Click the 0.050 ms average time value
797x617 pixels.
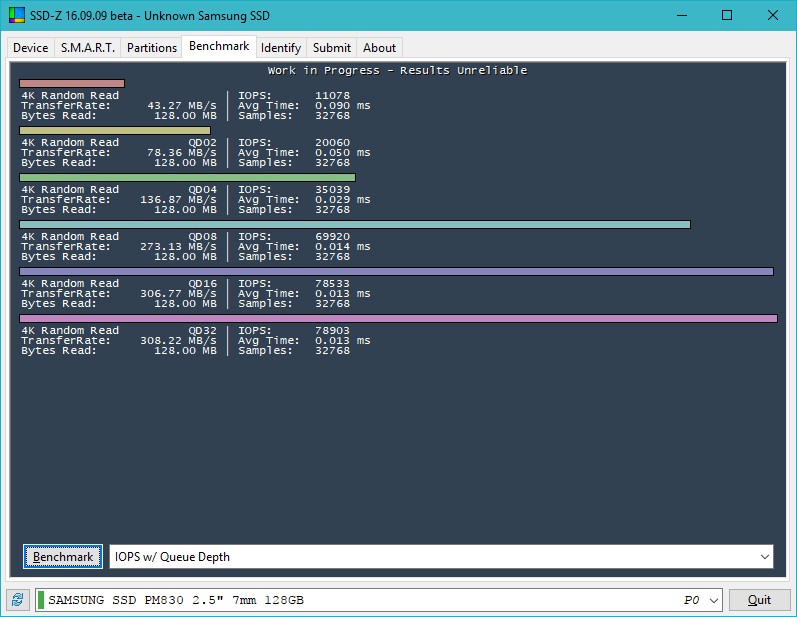[343, 152]
